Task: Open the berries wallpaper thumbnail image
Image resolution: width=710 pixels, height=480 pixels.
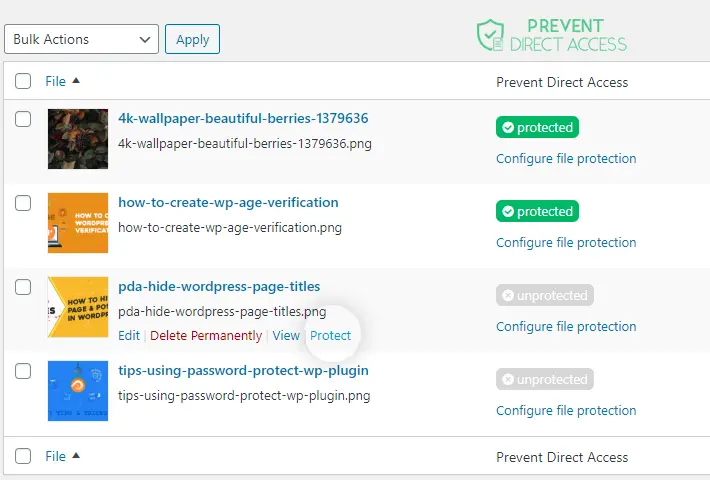Action: (x=78, y=139)
